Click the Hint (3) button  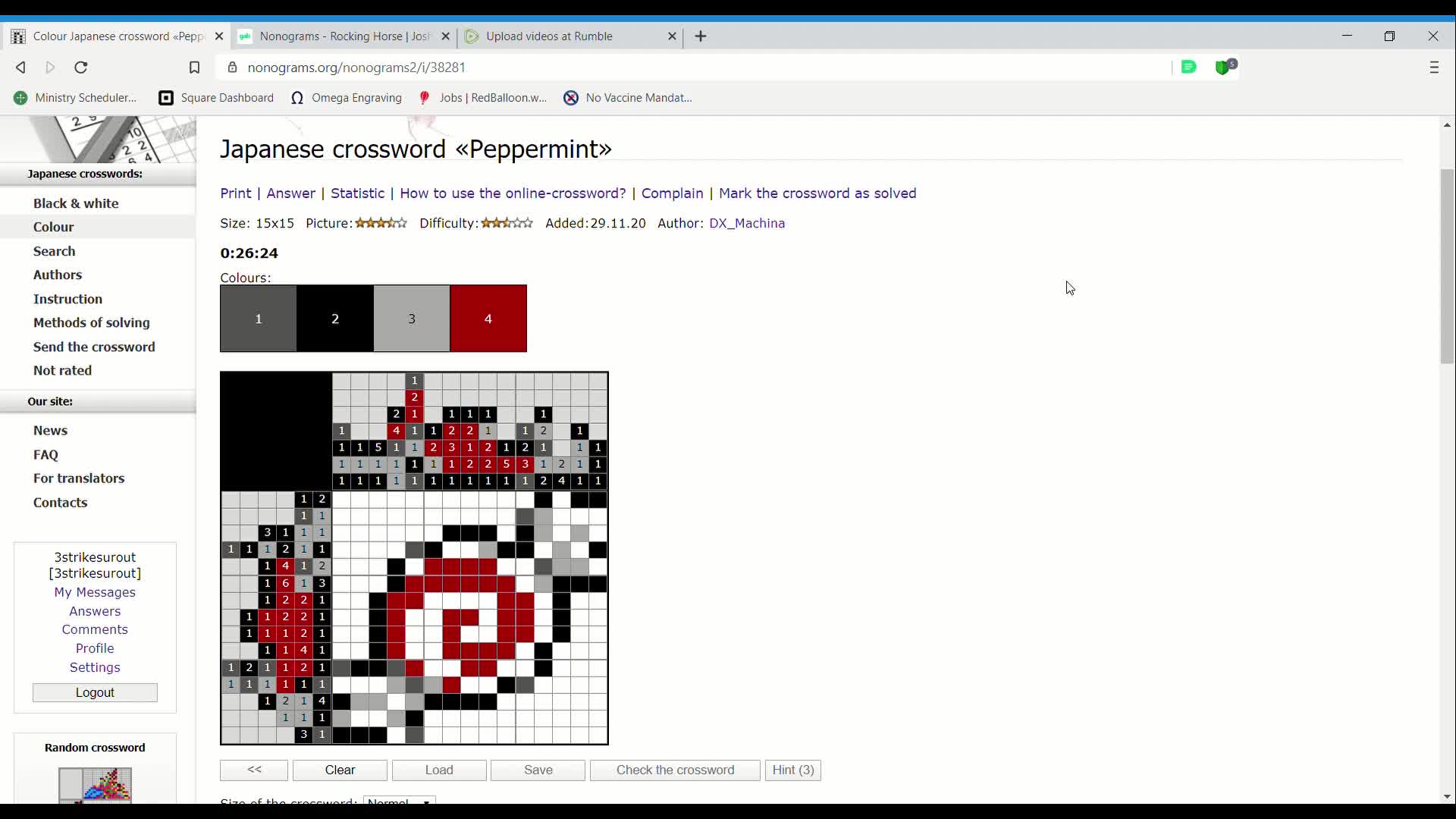[792, 770]
